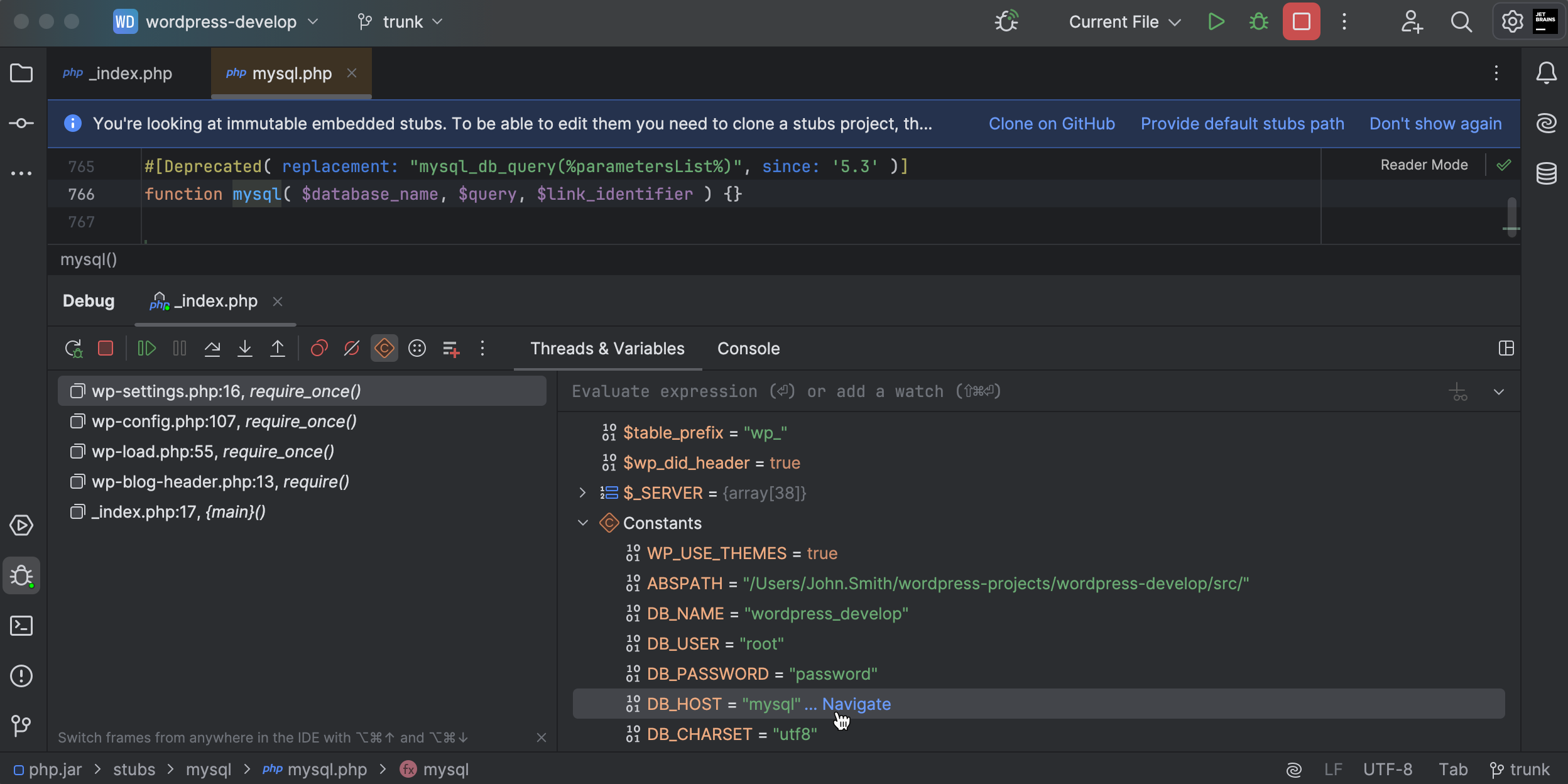Screen dimensions: 1568x784
Task: Step into the function call
Action: (245, 348)
